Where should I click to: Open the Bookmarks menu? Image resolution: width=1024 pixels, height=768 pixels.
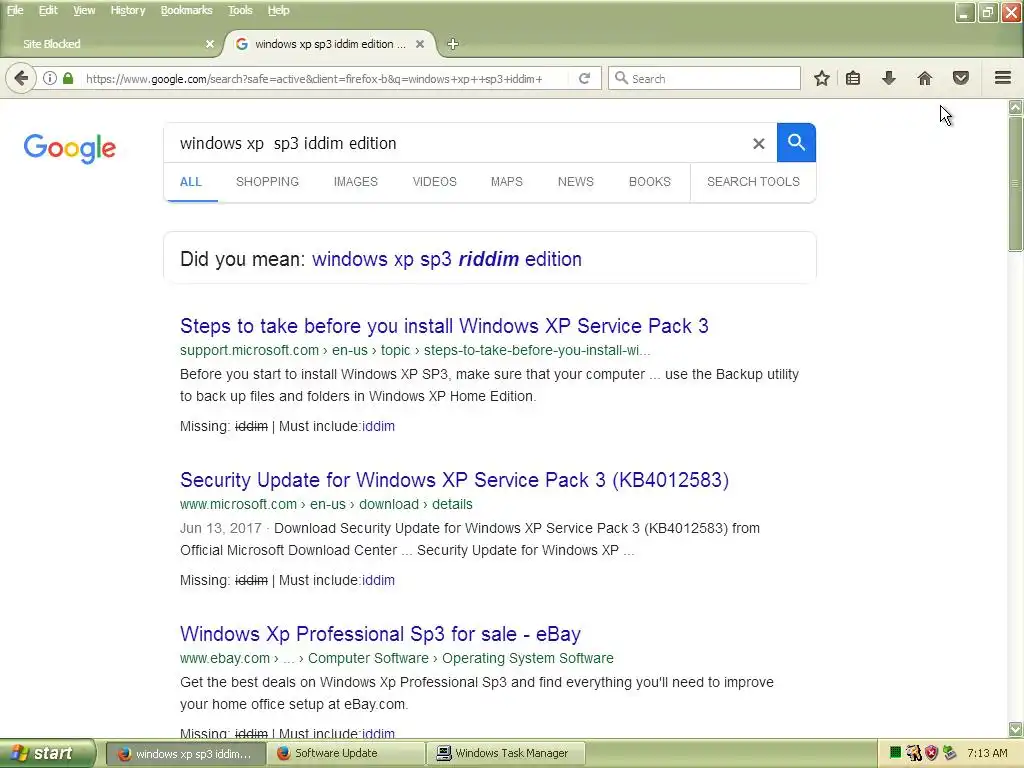186,10
